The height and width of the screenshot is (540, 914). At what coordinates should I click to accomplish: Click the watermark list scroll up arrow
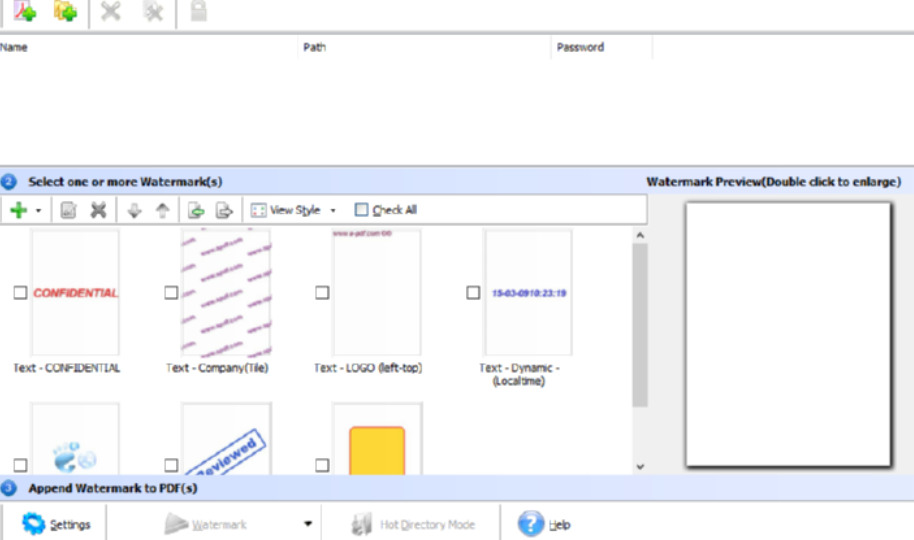tap(640, 235)
